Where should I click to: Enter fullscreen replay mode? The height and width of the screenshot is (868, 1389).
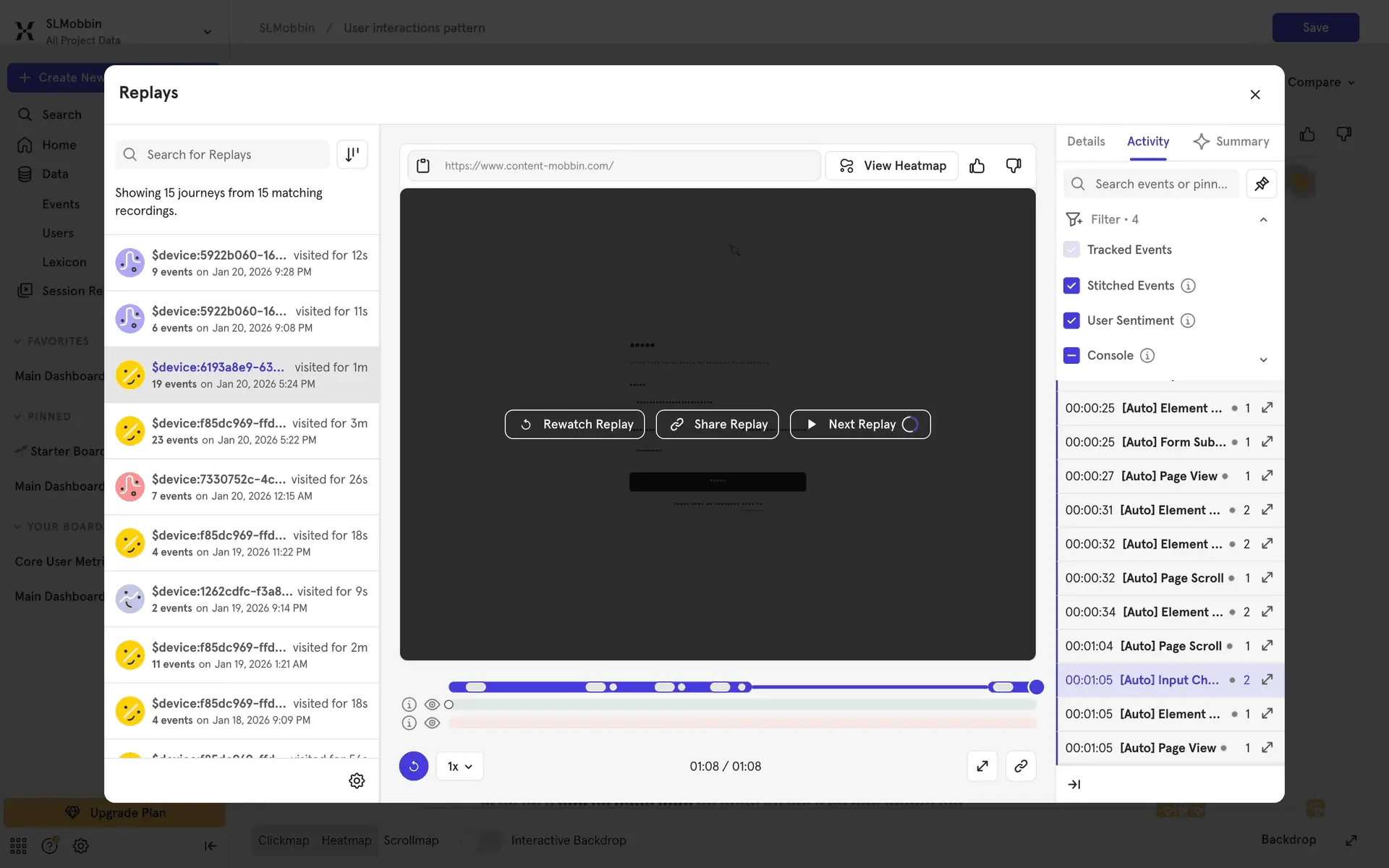[982, 766]
